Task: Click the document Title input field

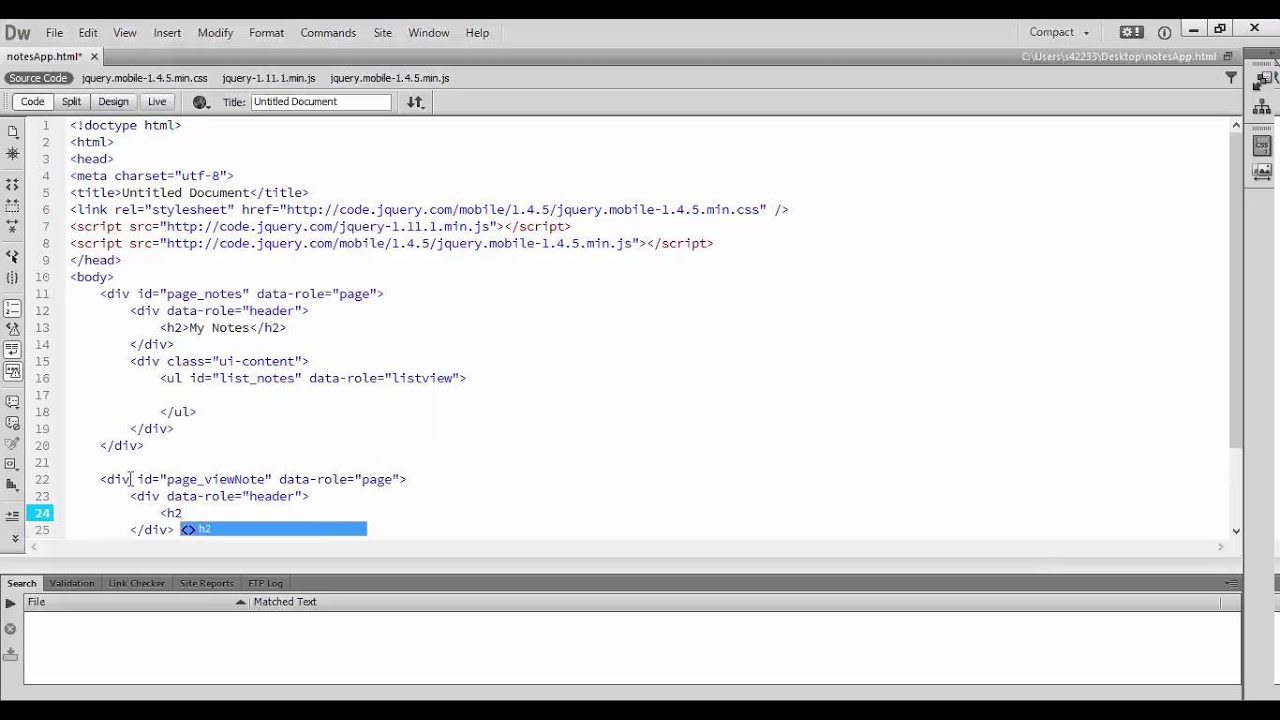Action: coord(321,102)
